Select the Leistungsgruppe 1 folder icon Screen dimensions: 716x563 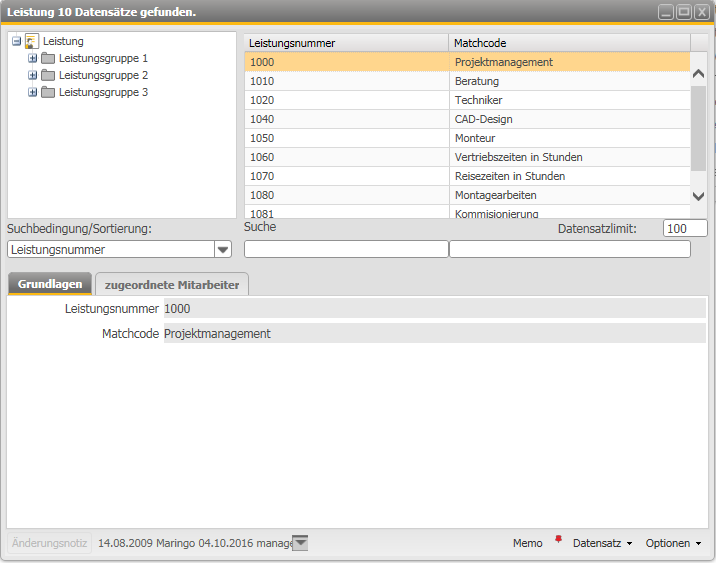click(48, 58)
